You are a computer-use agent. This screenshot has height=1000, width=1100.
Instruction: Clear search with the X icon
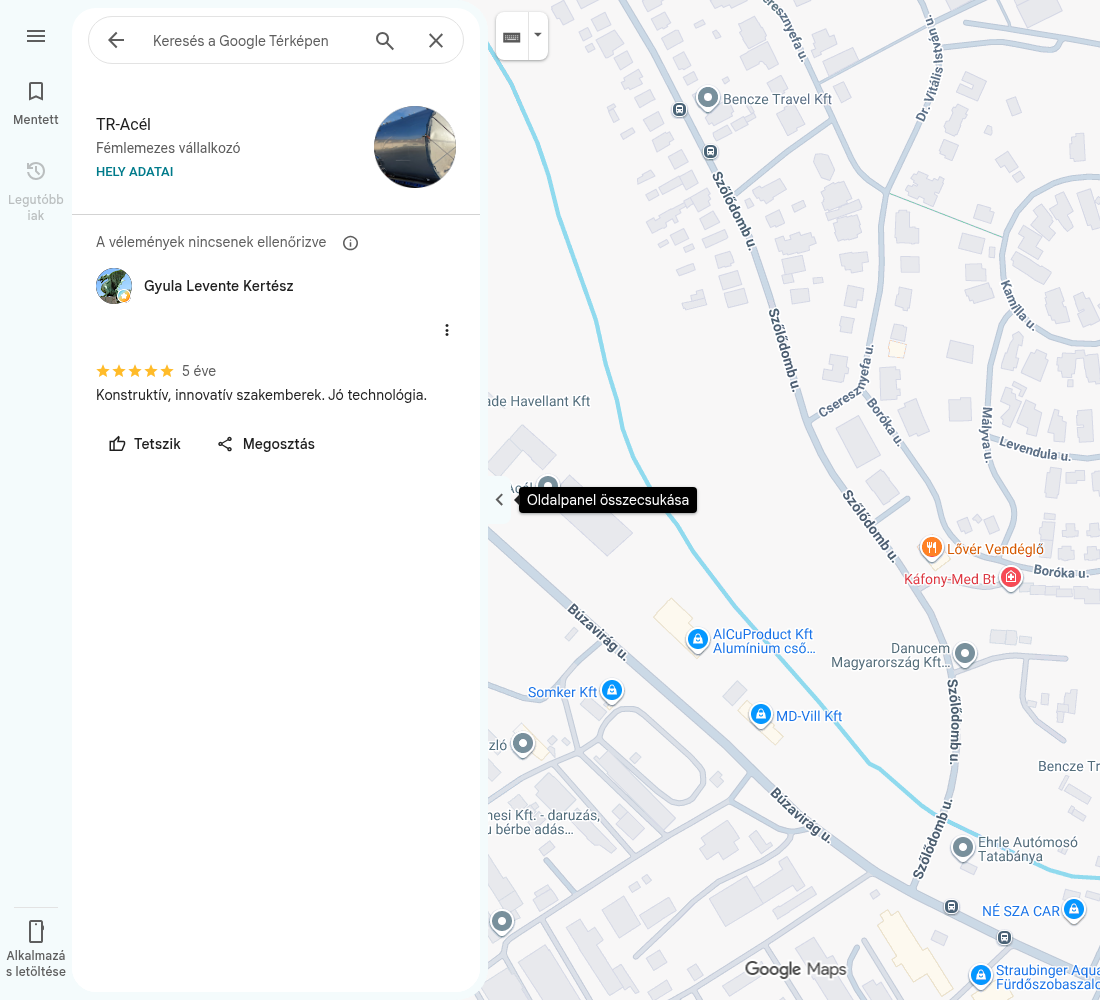coord(436,41)
